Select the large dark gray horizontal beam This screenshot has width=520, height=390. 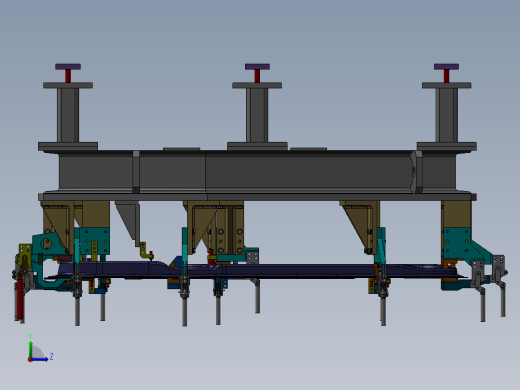click(257, 172)
